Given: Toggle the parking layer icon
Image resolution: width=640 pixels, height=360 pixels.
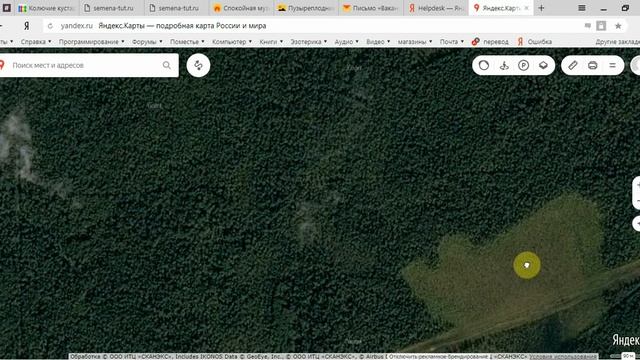Looking at the screenshot, I should pyautogui.click(x=524, y=65).
